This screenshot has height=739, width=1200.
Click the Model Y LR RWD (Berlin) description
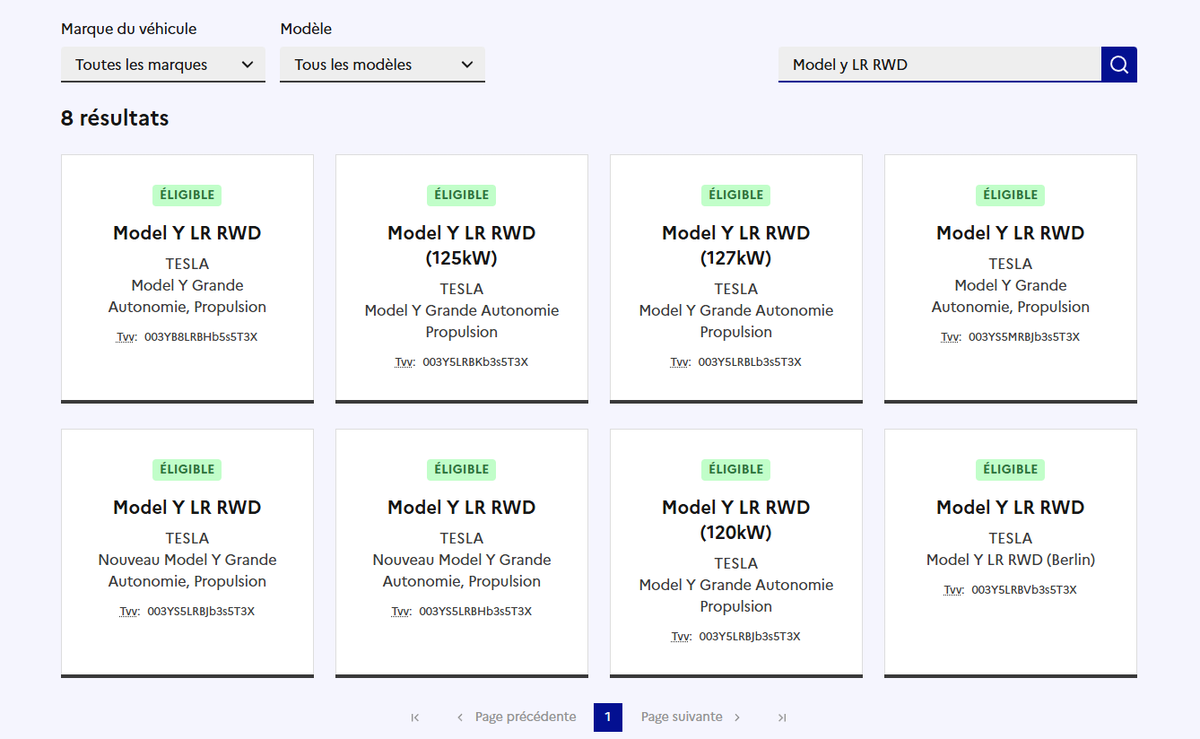click(x=1011, y=560)
